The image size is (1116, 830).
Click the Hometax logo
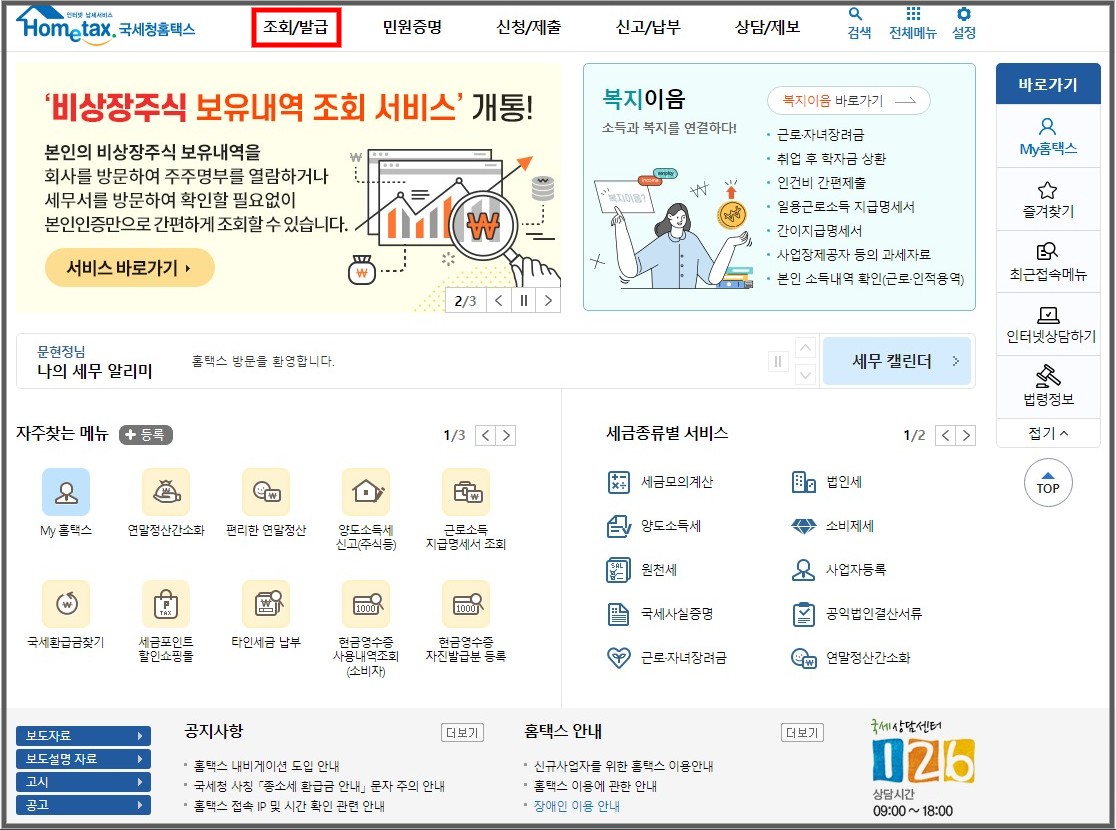(105, 26)
